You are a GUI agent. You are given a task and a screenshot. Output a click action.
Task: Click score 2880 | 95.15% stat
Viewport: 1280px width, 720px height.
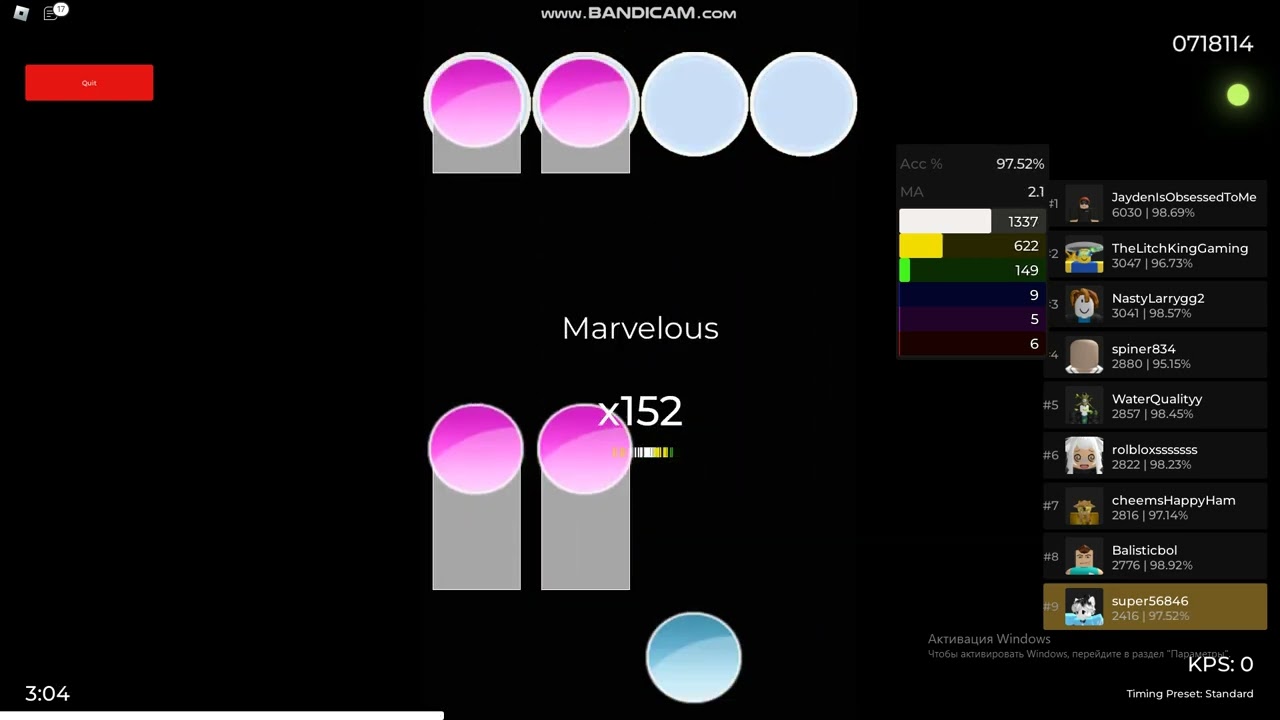pyautogui.click(x=1151, y=364)
